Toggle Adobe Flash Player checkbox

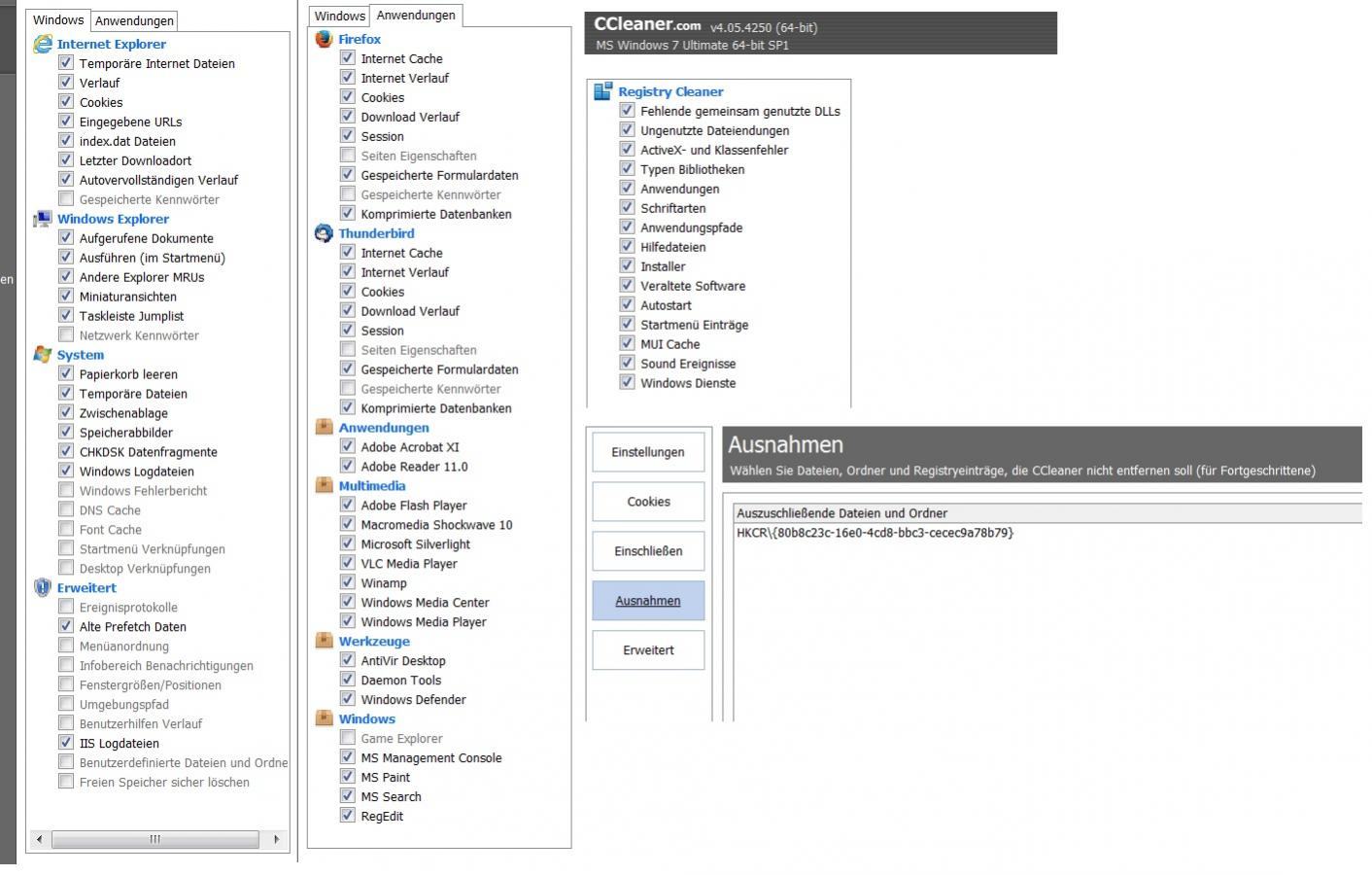point(348,505)
